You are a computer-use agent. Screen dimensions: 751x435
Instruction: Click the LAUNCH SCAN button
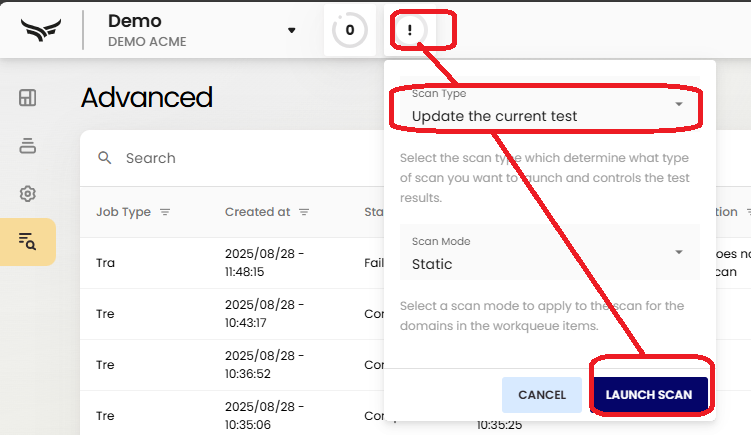(x=649, y=395)
